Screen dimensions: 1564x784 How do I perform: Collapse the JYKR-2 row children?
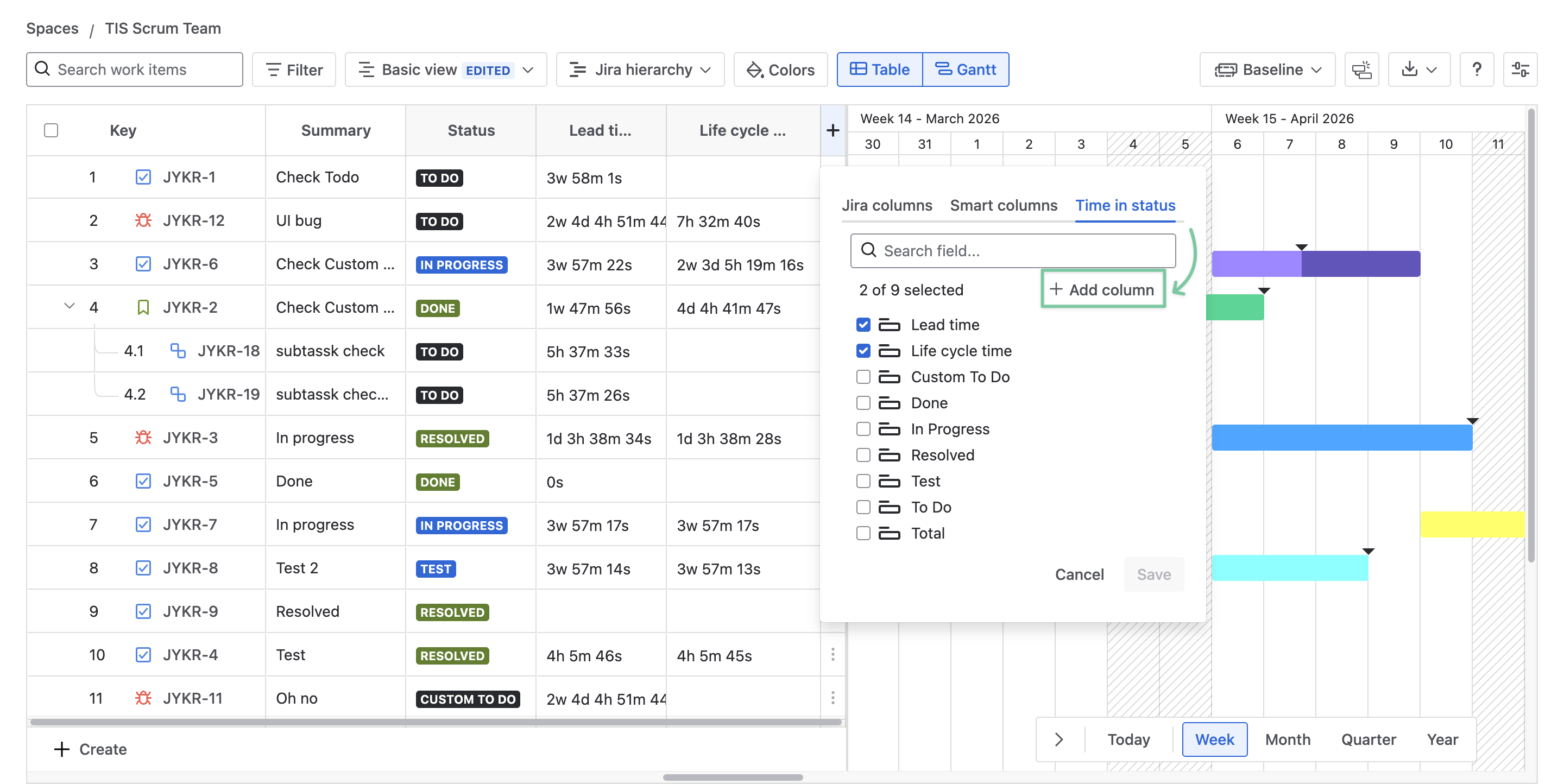point(69,306)
